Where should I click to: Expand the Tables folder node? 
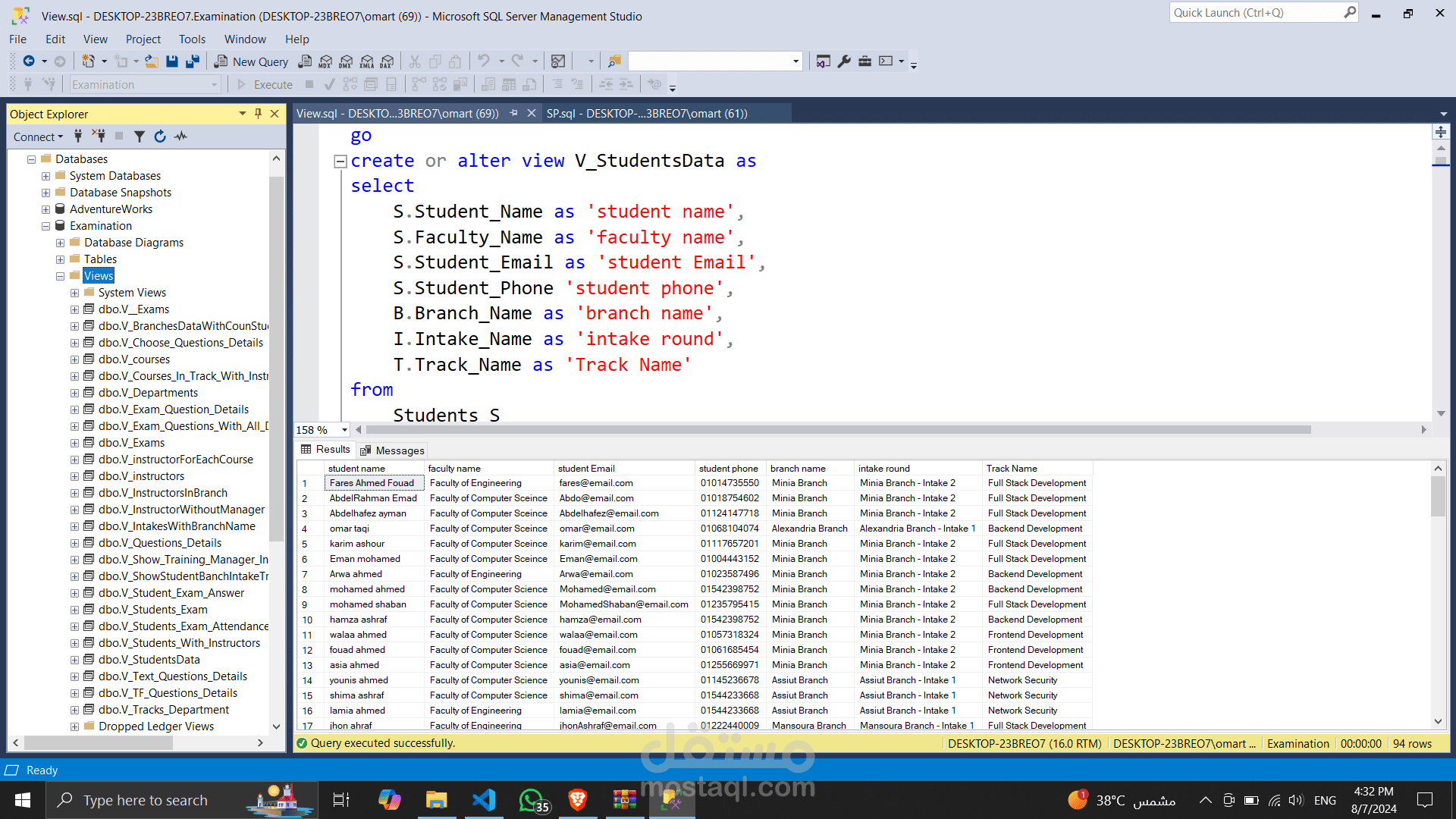tap(60, 259)
